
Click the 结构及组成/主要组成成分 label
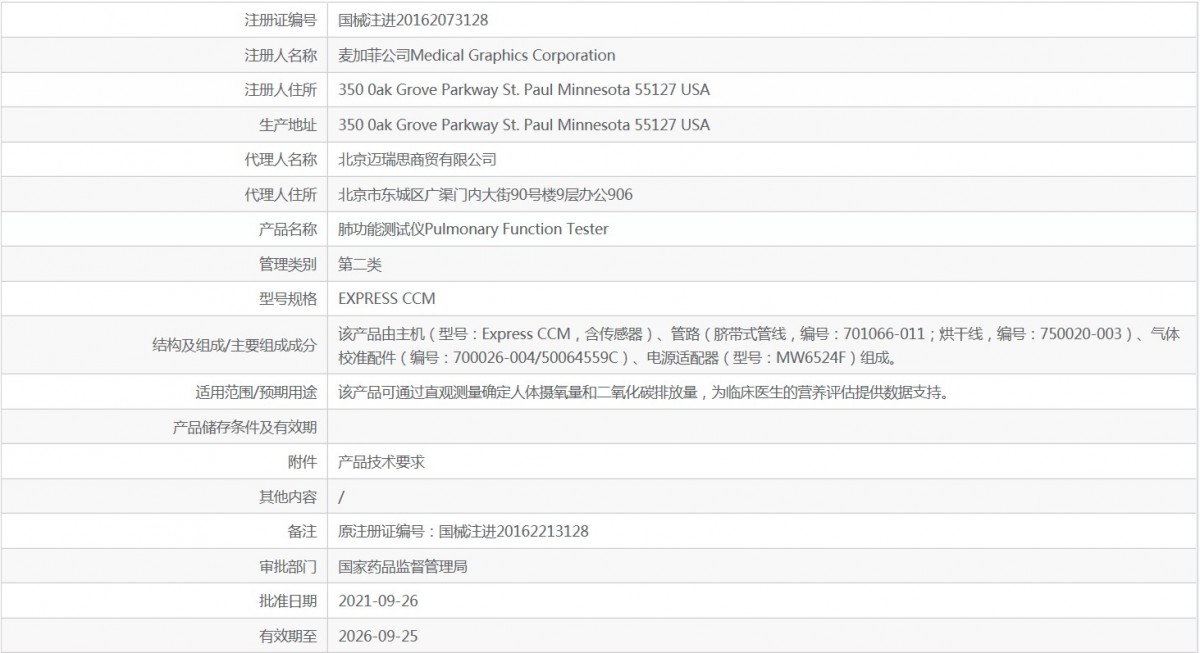pos(234,345)
